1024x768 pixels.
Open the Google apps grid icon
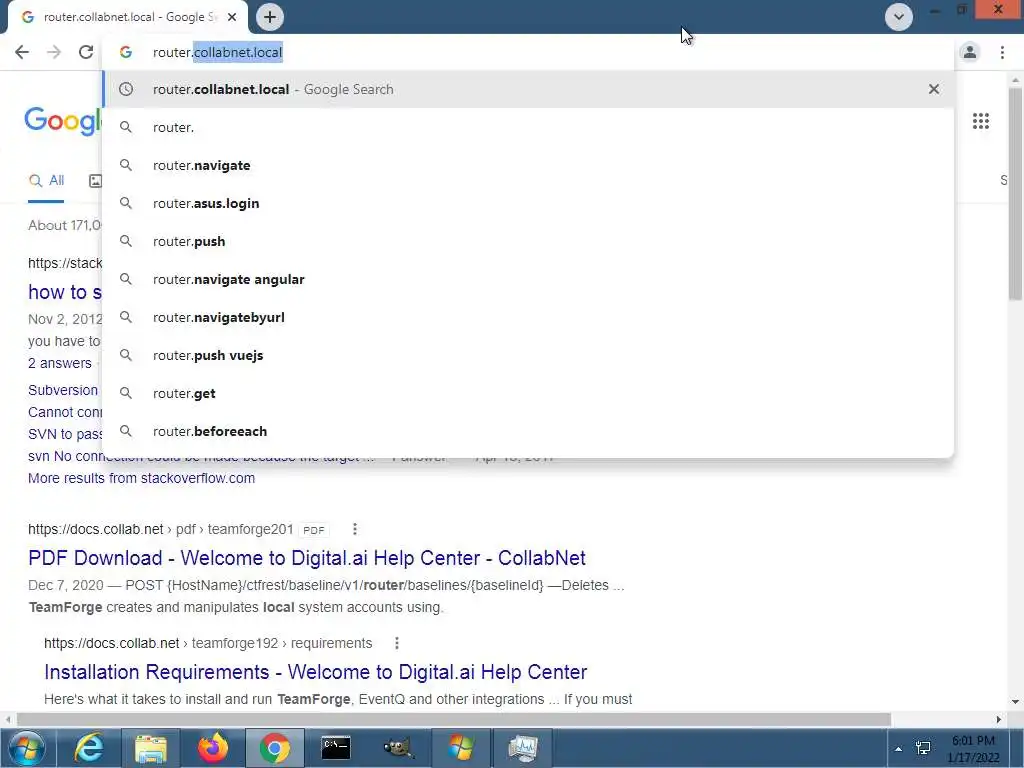(980, 121)
